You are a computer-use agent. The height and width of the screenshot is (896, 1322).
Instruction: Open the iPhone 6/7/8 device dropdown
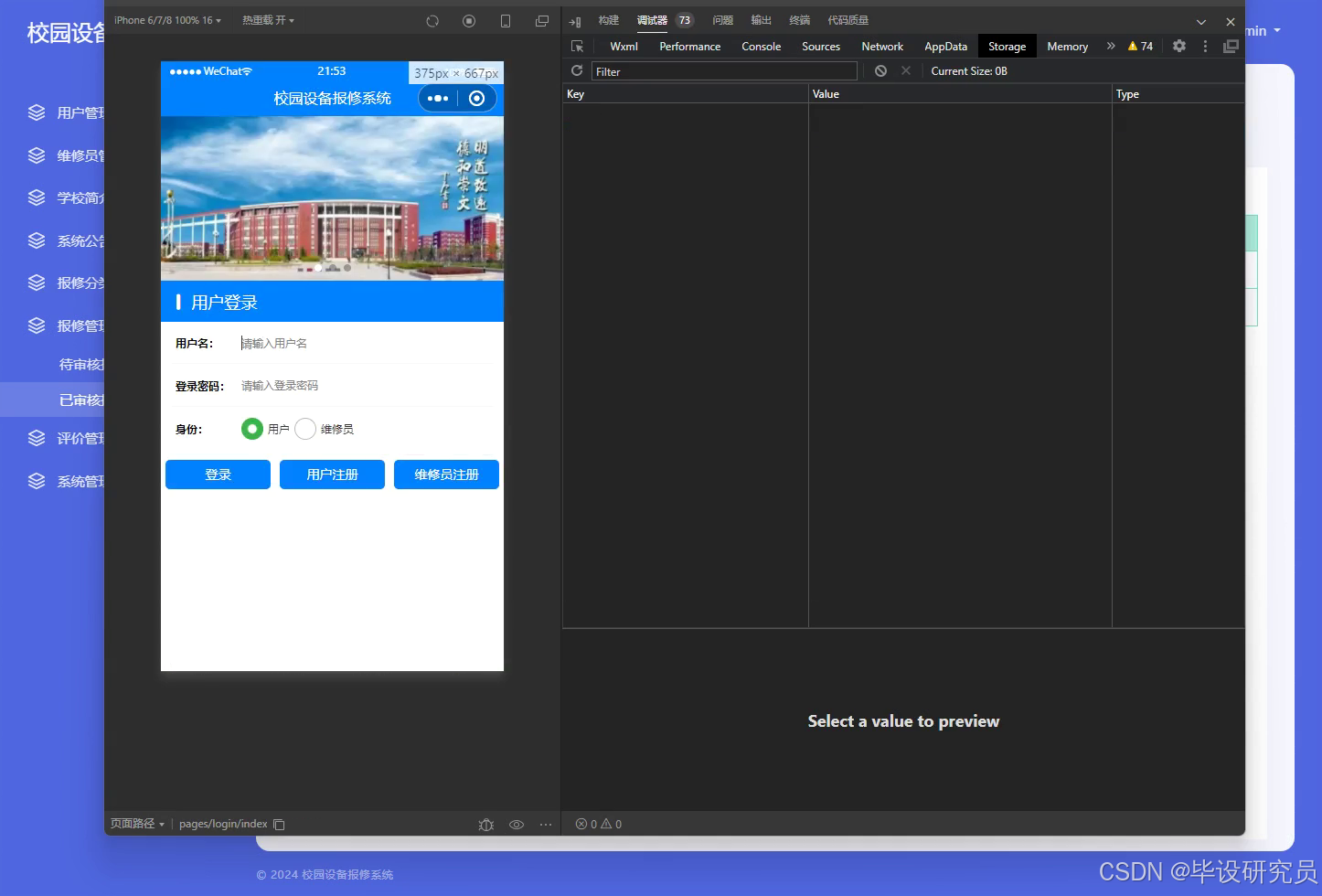(167, 20)
